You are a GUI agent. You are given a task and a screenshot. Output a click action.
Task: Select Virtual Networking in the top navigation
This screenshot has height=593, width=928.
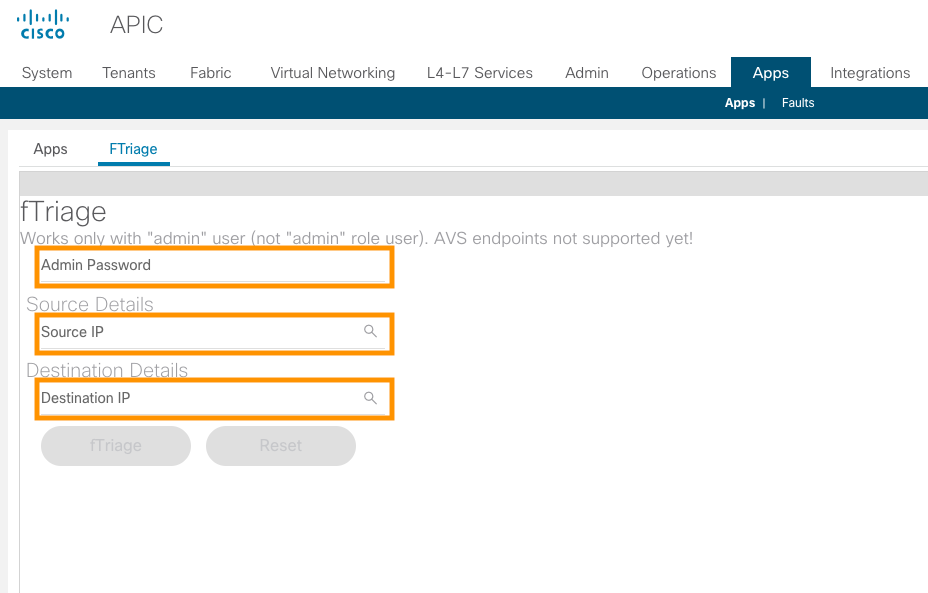(332, 73)
